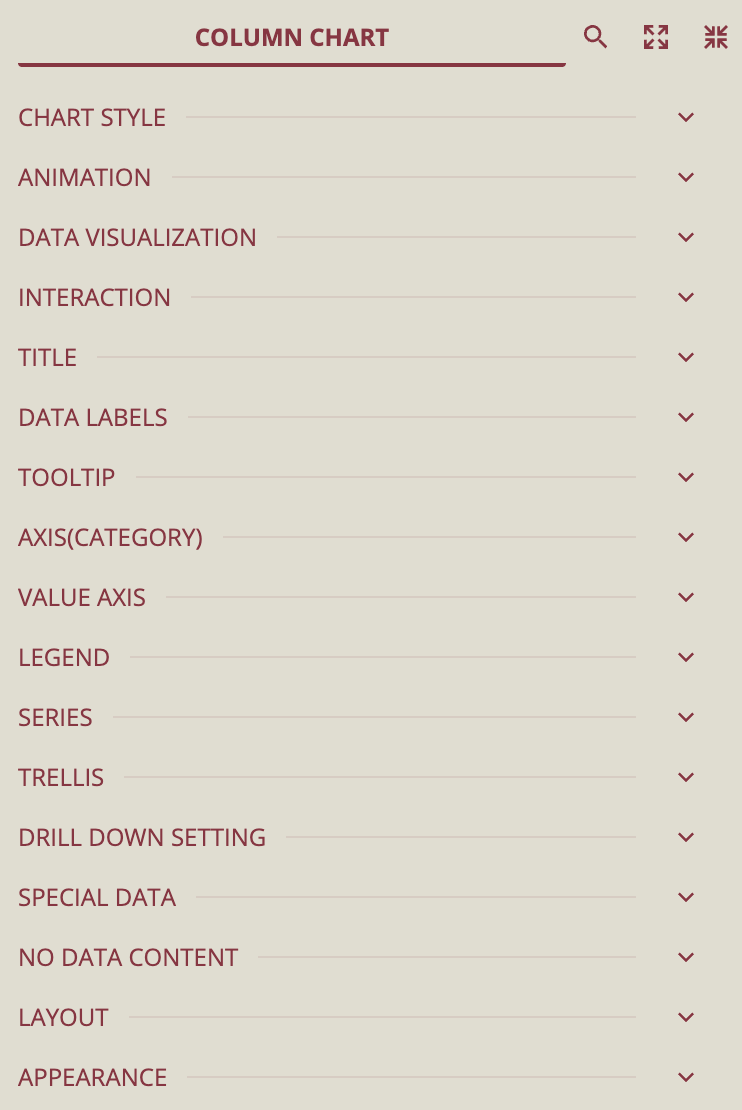Expand the Animation section chevron
Image resolution: width=742 pixels, height=1110 pixels.
(x=686, y=177)
